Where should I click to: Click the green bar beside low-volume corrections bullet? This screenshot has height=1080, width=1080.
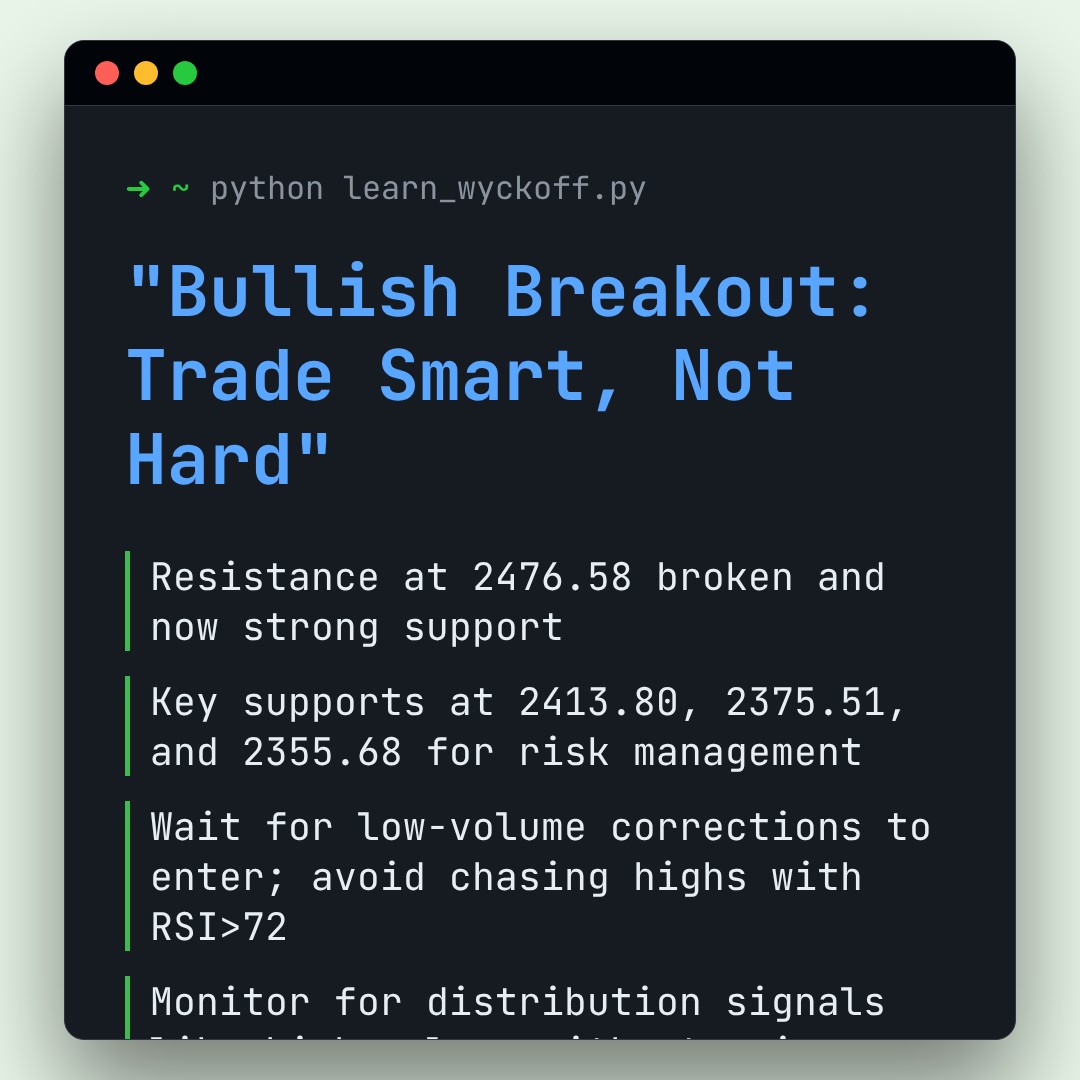(128, 876)
